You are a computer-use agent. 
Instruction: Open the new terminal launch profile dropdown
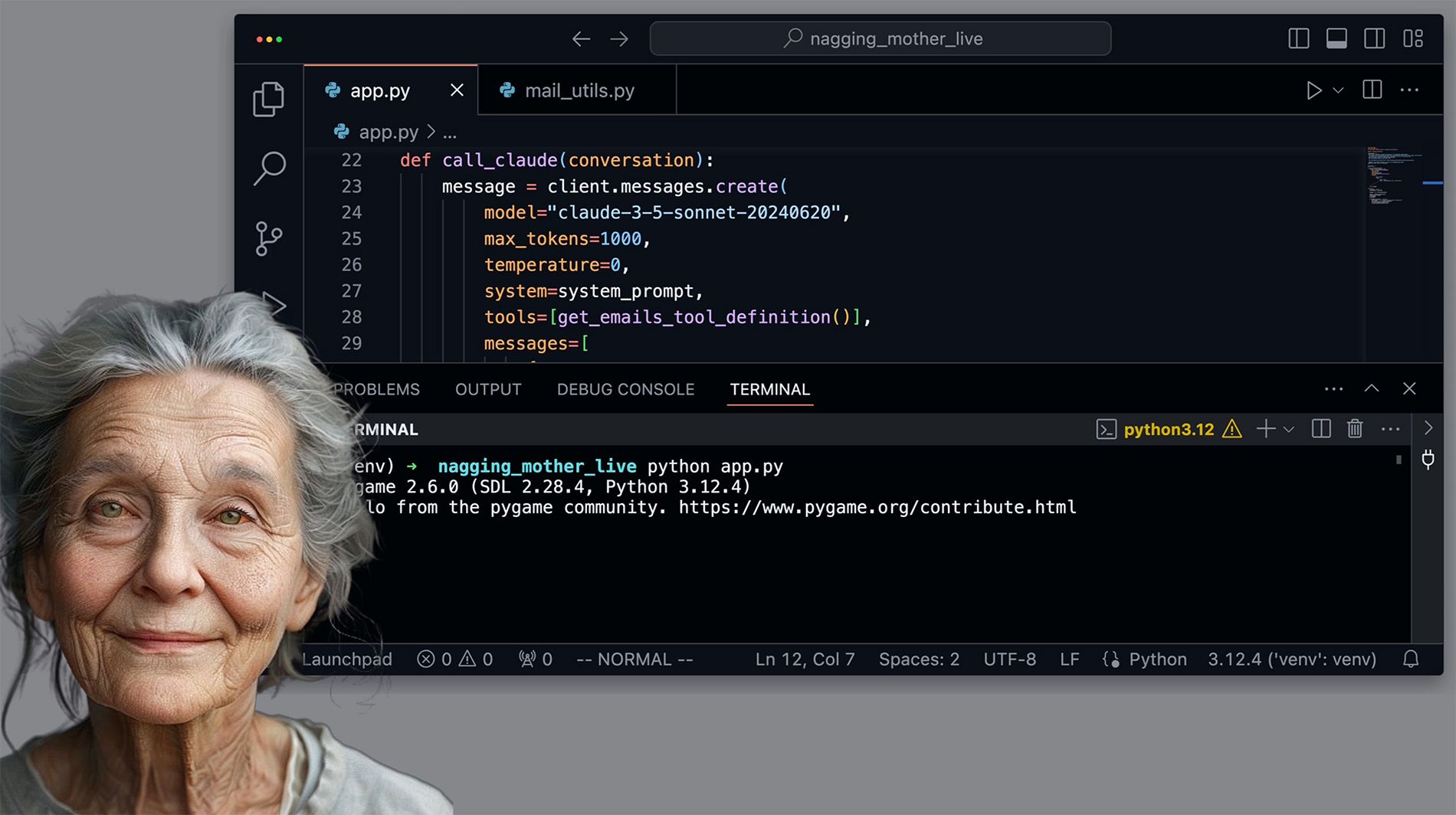pyautogui.click(x=1289, y=429)
